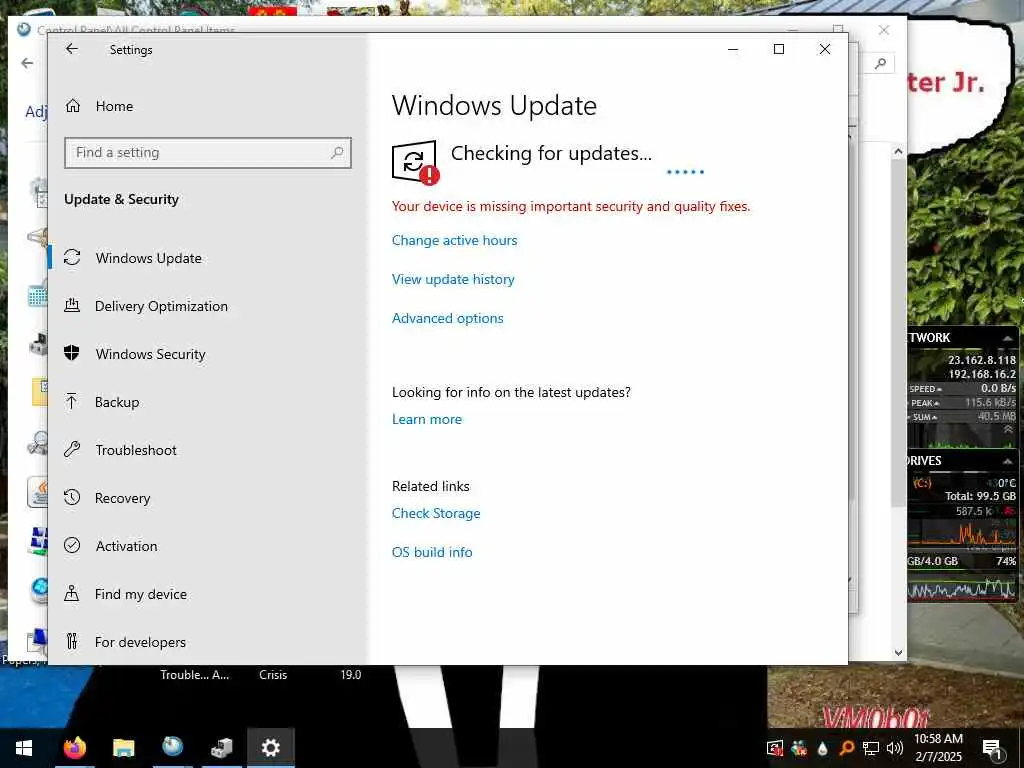Open Settings Home
The height and width of the screenshot is (768, 1024).
click(114, 106)
